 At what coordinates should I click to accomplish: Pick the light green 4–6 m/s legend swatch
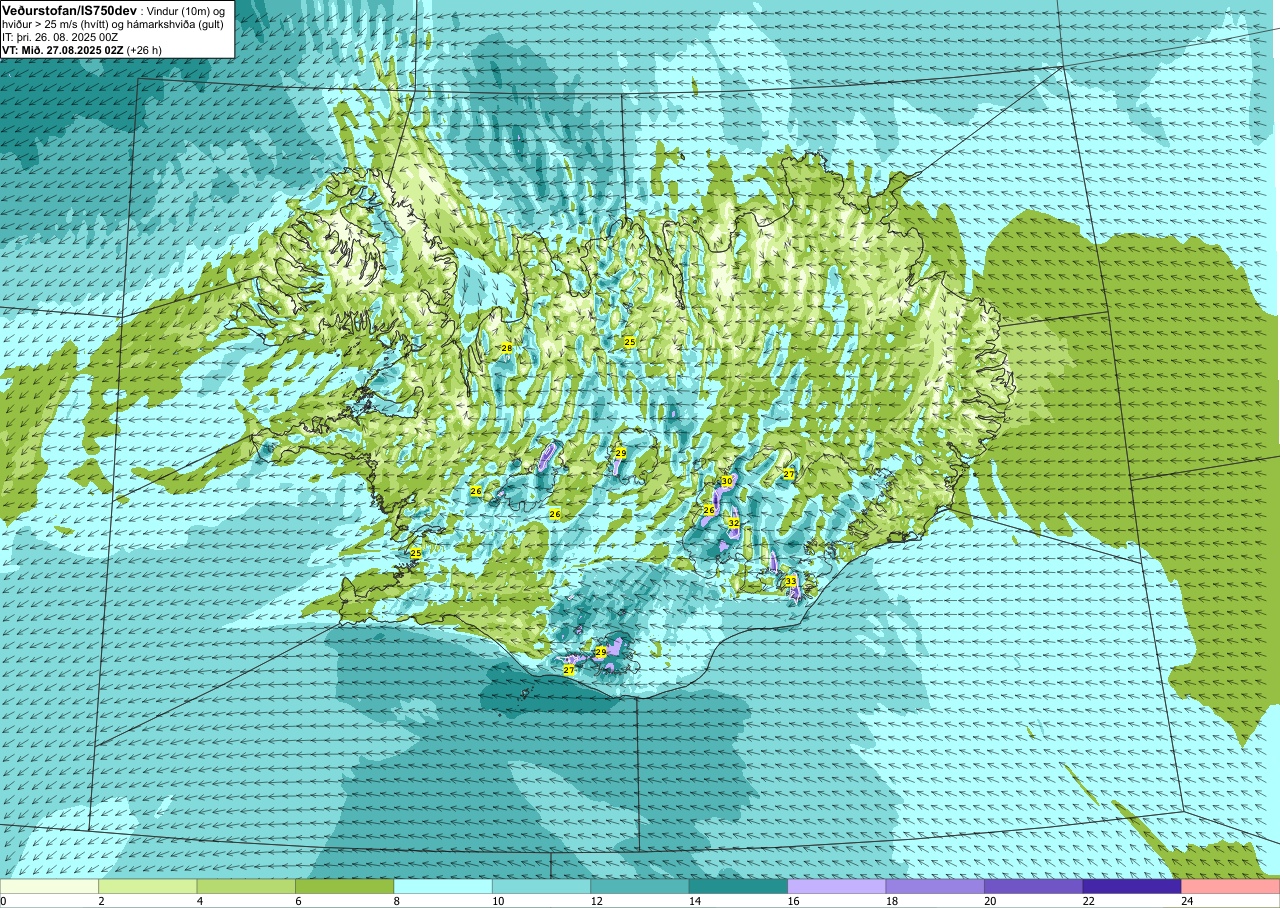click(246, 886)
